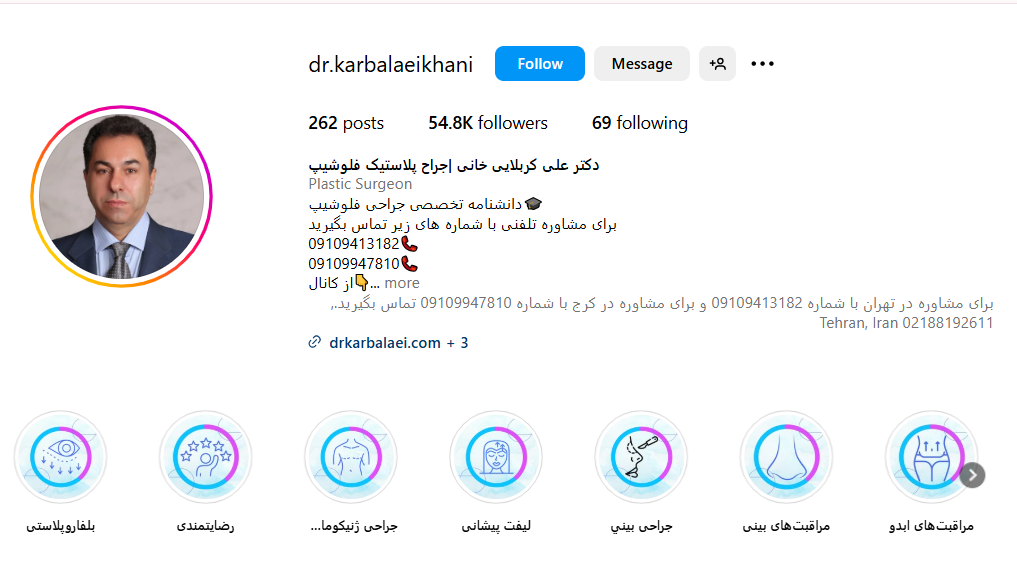This screenshot has height=585, width=1017.
Task: Open the three-dot options menu
Action: 763,64
